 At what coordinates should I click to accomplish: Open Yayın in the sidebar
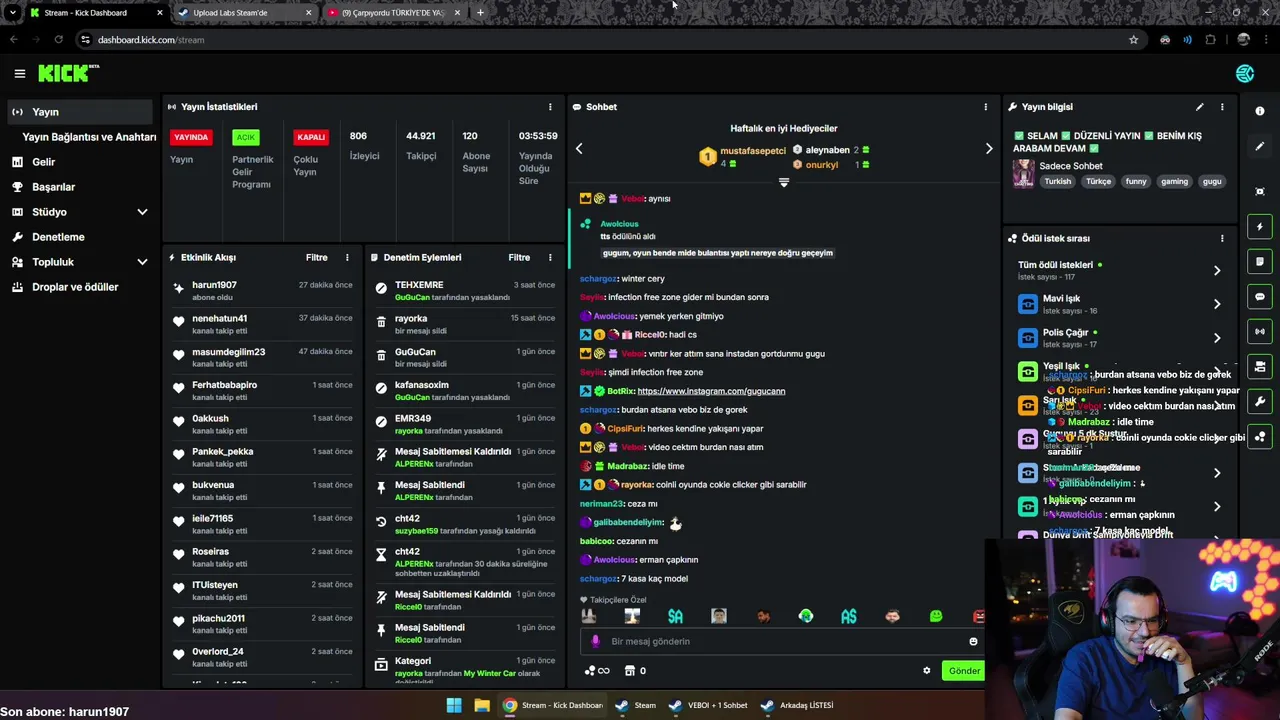pyautogui.click(x=80, y=112)
